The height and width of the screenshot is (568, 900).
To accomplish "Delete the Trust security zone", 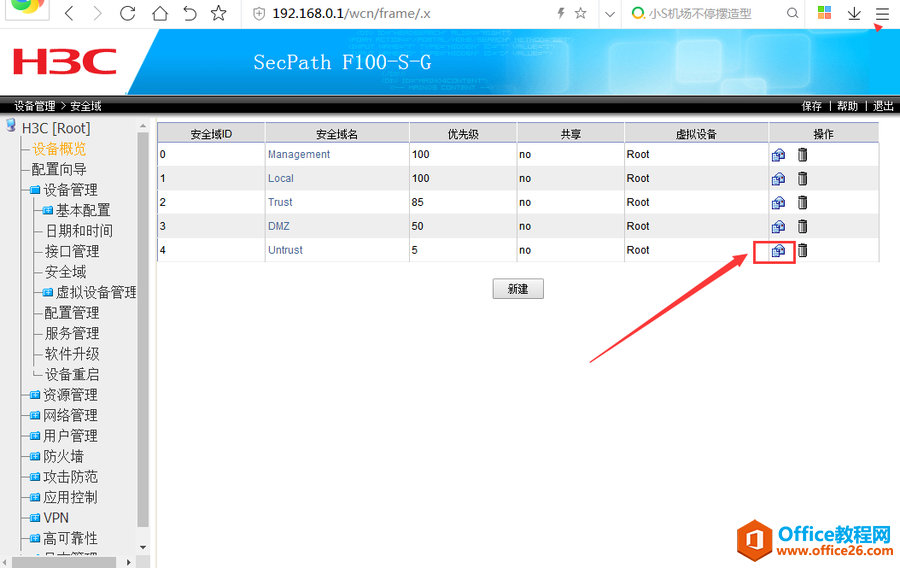I will (802, 202).
